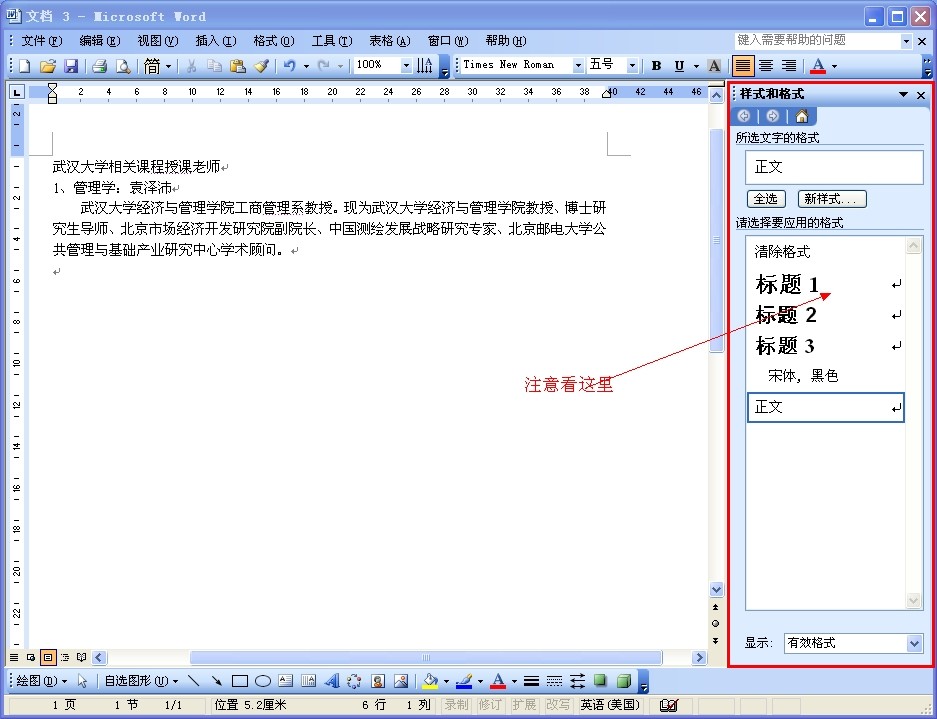
Task: Open the 文件 menu
Action: click(x=42, y=41)
